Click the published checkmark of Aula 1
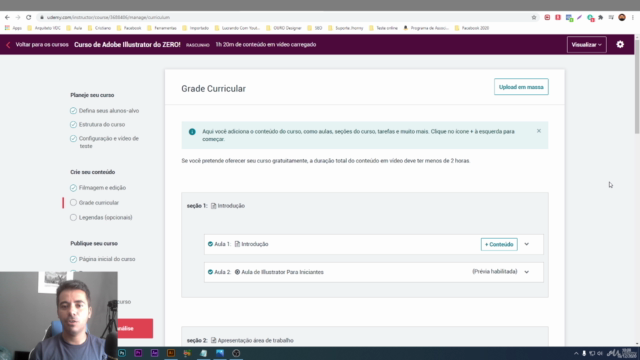This screenshot has height=360, width=640. [x=210, y=244]
